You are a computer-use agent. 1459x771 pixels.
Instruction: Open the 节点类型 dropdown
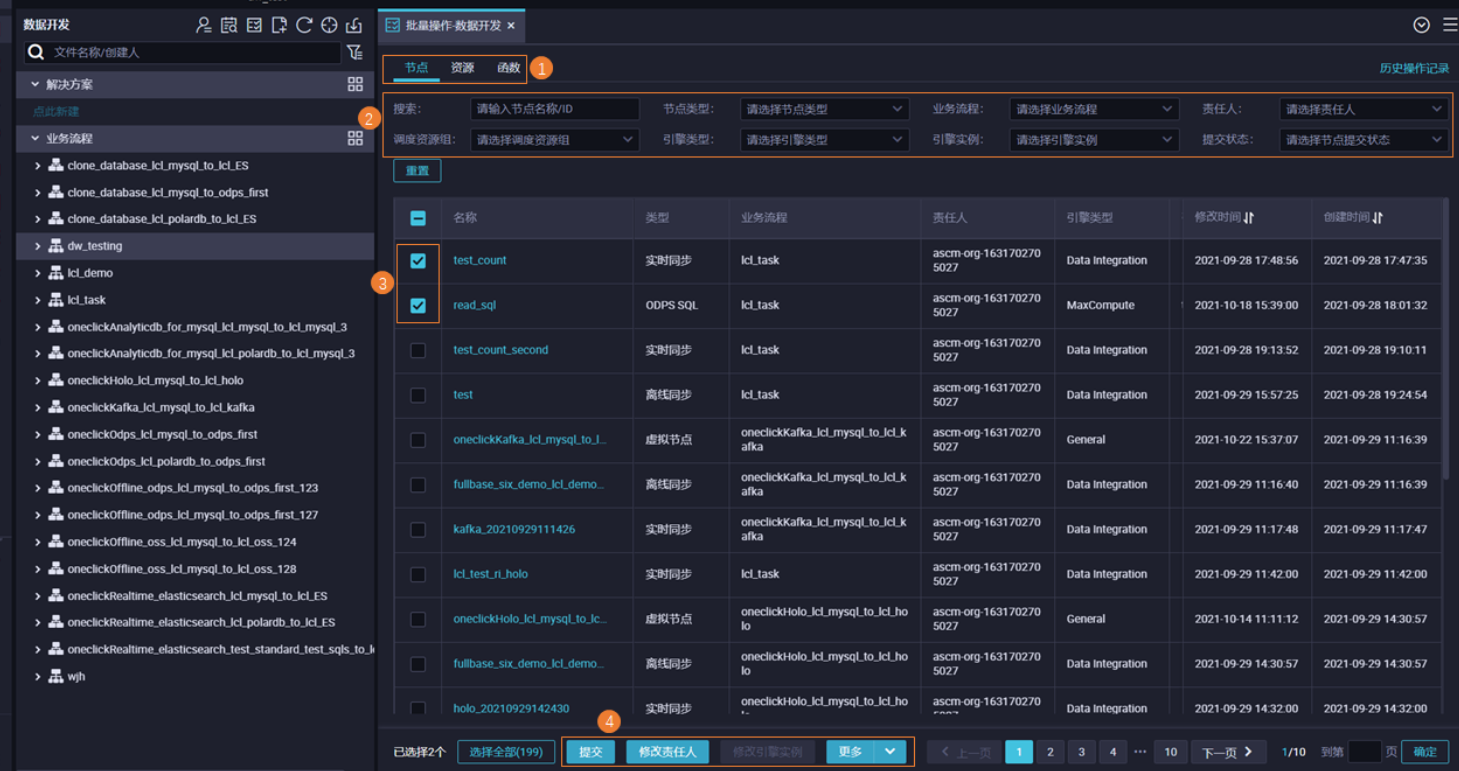tap(824, 109)
